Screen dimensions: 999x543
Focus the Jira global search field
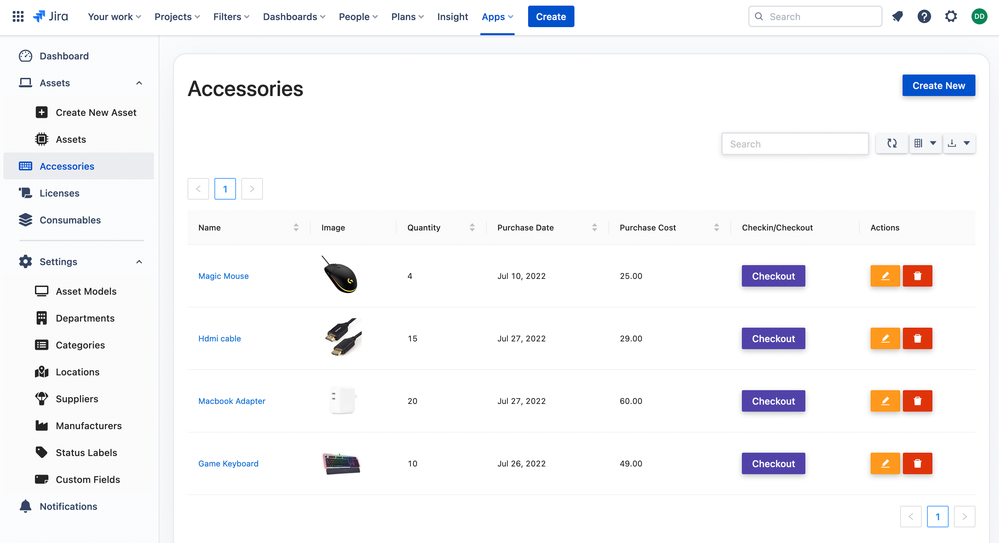click(815, 17)
